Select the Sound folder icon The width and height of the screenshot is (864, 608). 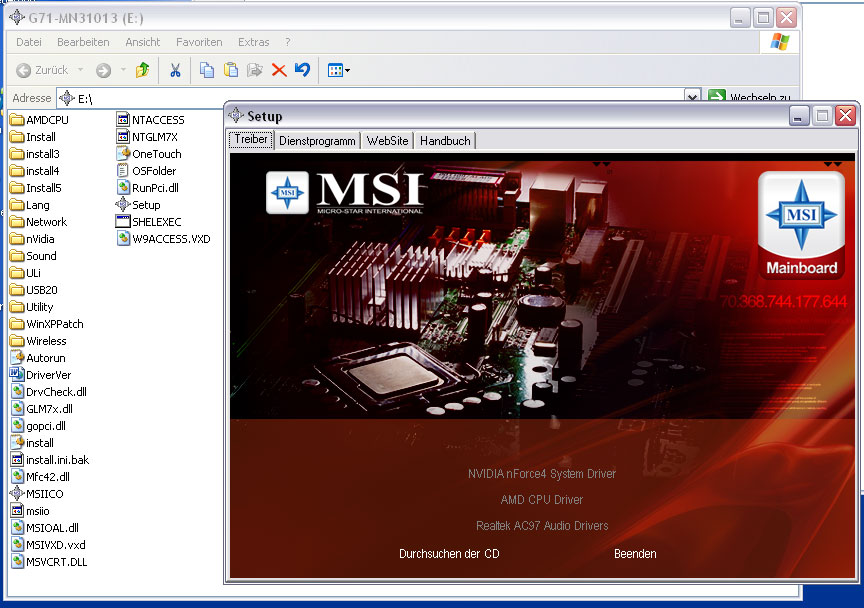17,256
